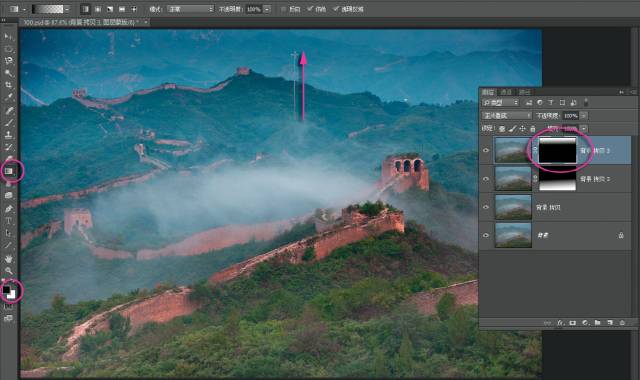Create a new layer group
The image size is (640, 380).
coord(597,322)
